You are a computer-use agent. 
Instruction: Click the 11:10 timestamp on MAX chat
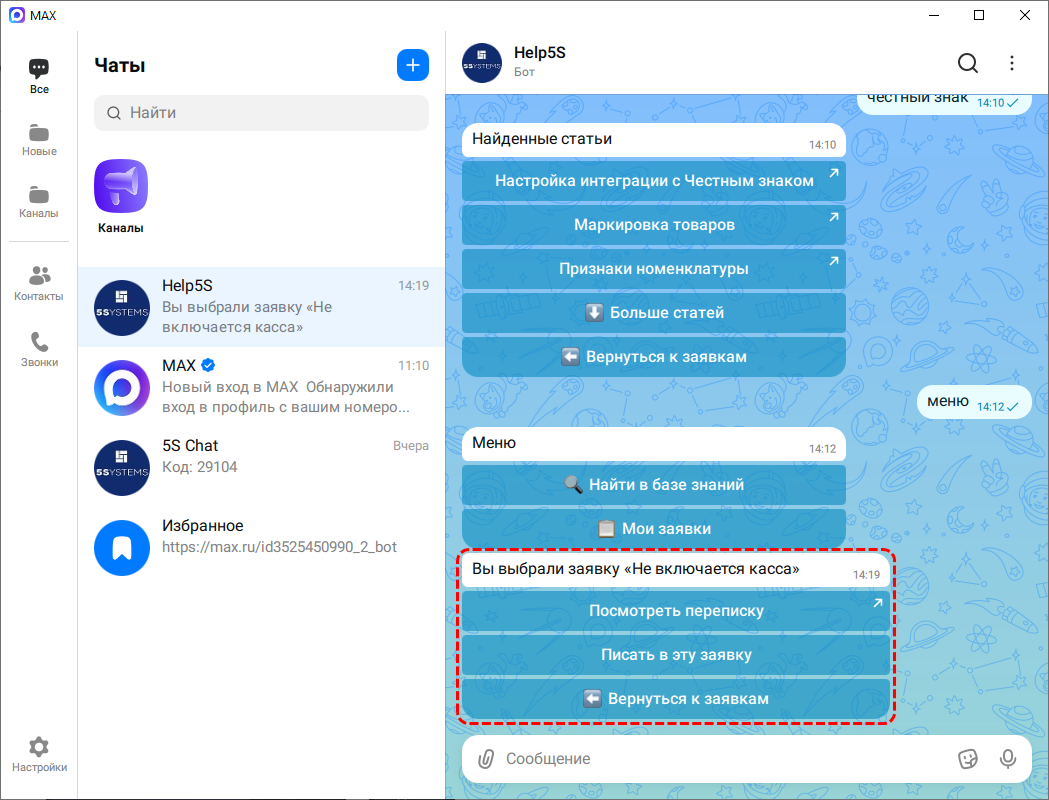click(413, 366)
